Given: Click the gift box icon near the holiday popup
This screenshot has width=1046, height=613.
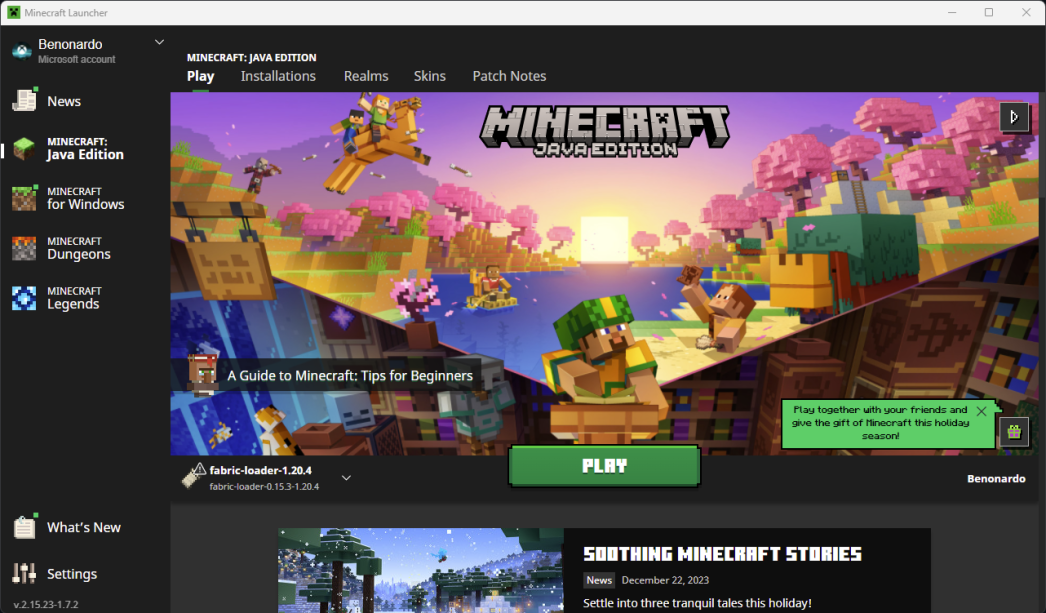Looking at the screenshot, I should [x=1013, y=432].
